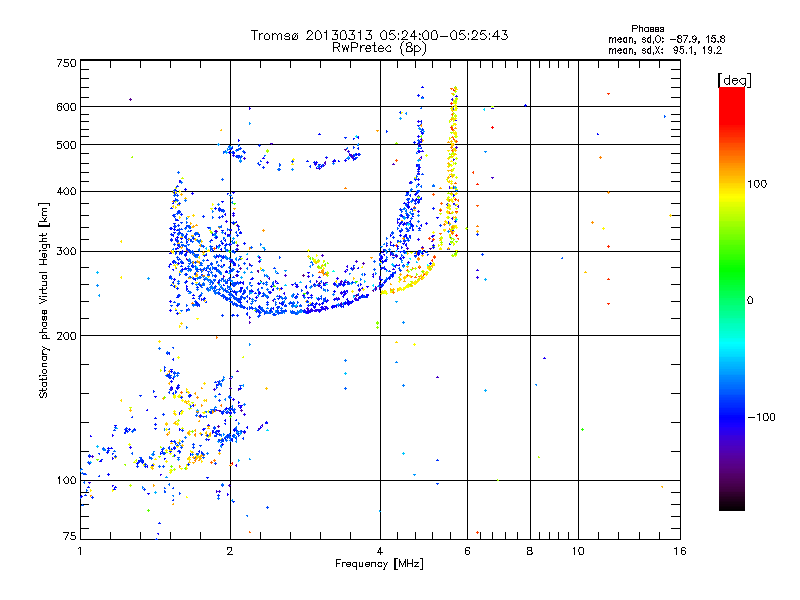The height and width of the screenshot is (600, 800).
Task: Click the colorbar tick label '0'
Action: (750, 301)
